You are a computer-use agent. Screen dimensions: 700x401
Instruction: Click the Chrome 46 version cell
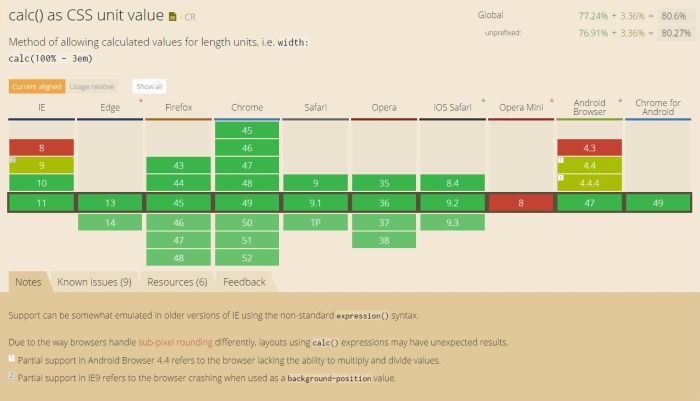(247, 148)
